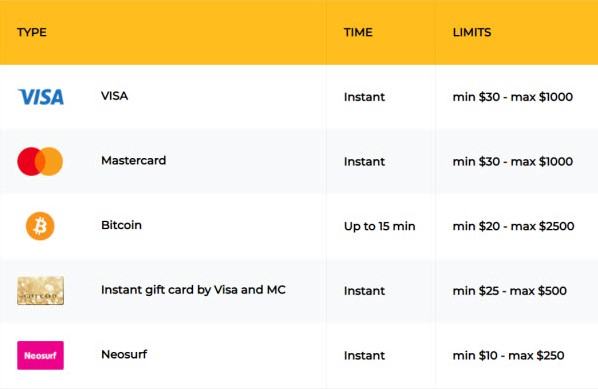The image size is (598, 389).
Task: Click gift card limits min $25 - max $500
Action: tap(510, 291)
